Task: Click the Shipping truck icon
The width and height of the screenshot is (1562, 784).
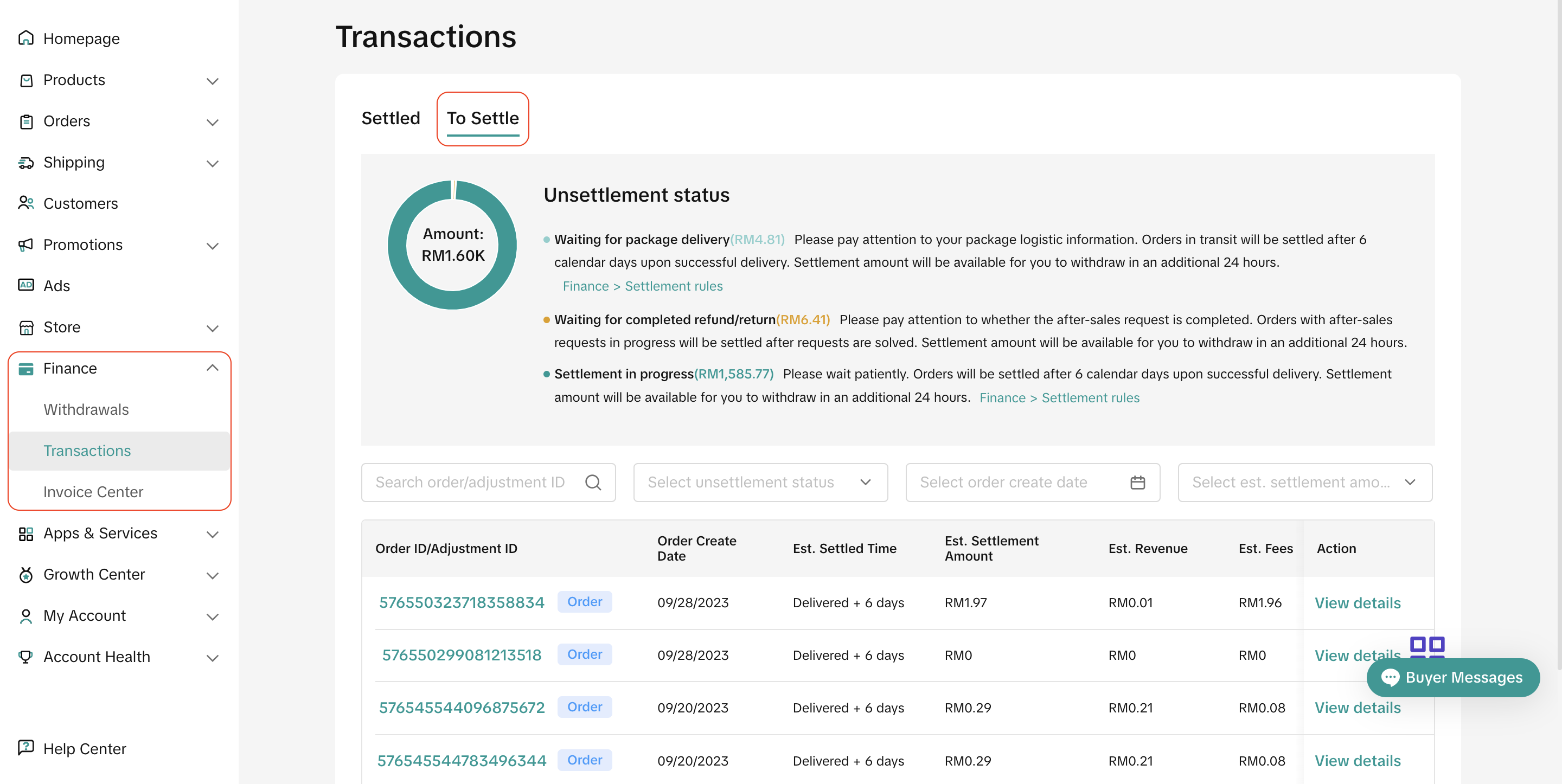Action: 25,163
